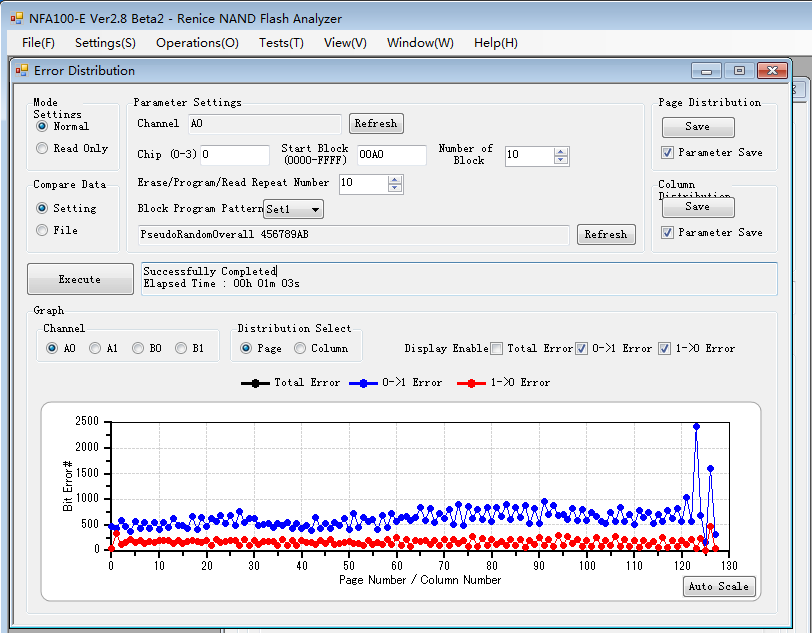Select Read Only mode radio button
Image resolution: width=812 pixels, height=633 pixels.
[x=42, y=148]
